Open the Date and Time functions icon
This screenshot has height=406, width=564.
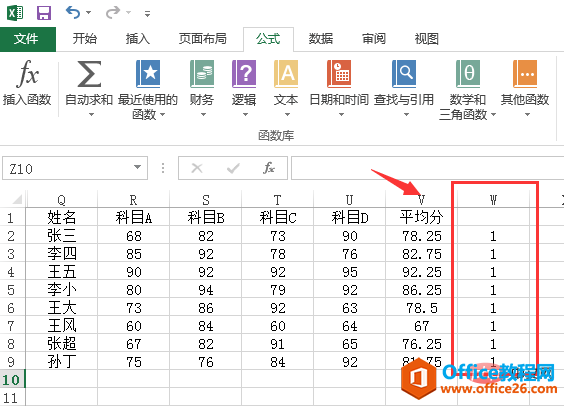click(339, 74)
